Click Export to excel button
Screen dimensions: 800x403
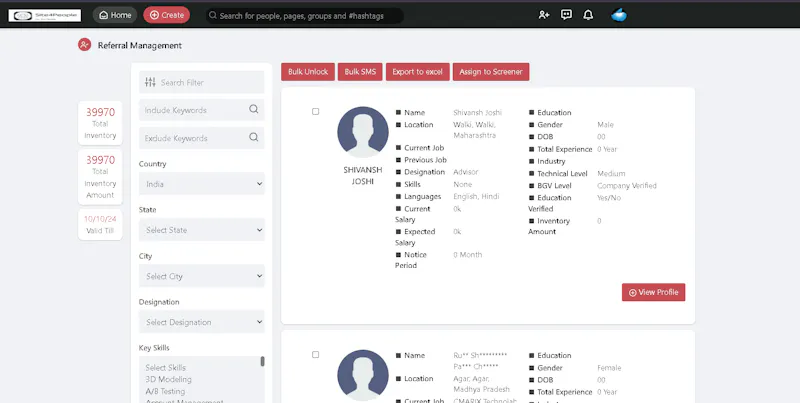coord(417,72)
